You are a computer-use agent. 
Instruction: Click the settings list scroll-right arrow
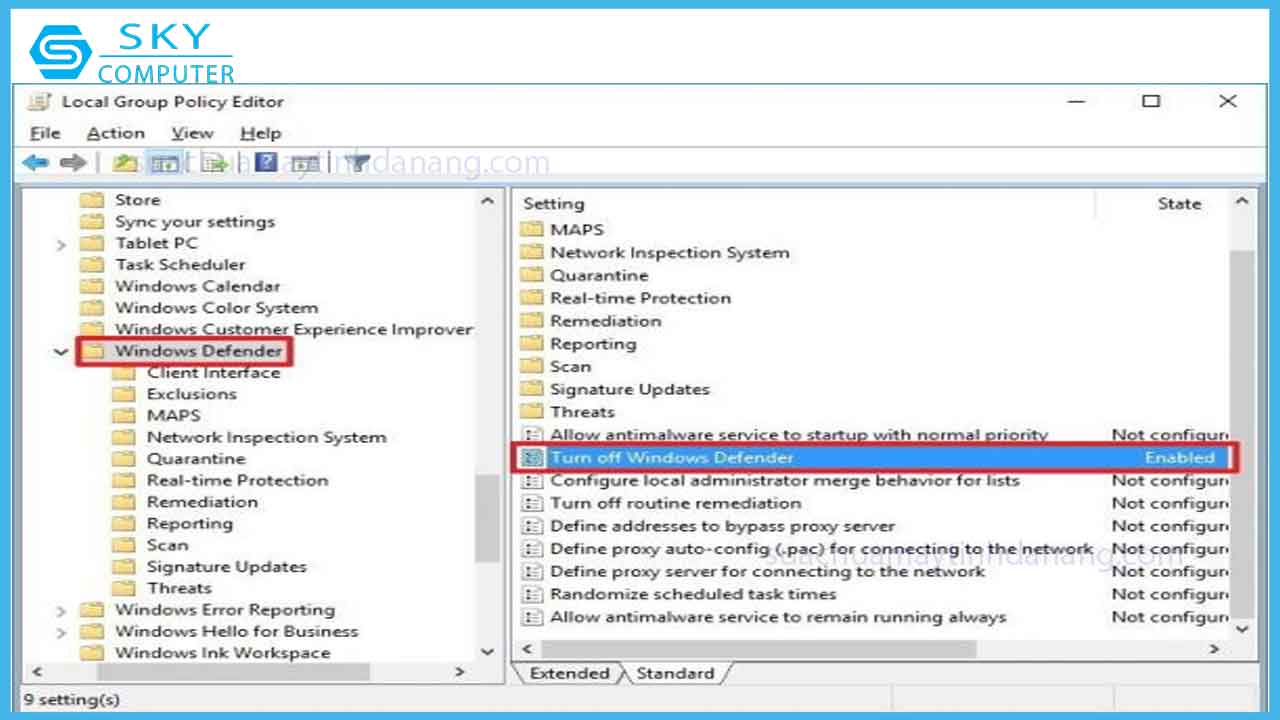click(1215, 650)
